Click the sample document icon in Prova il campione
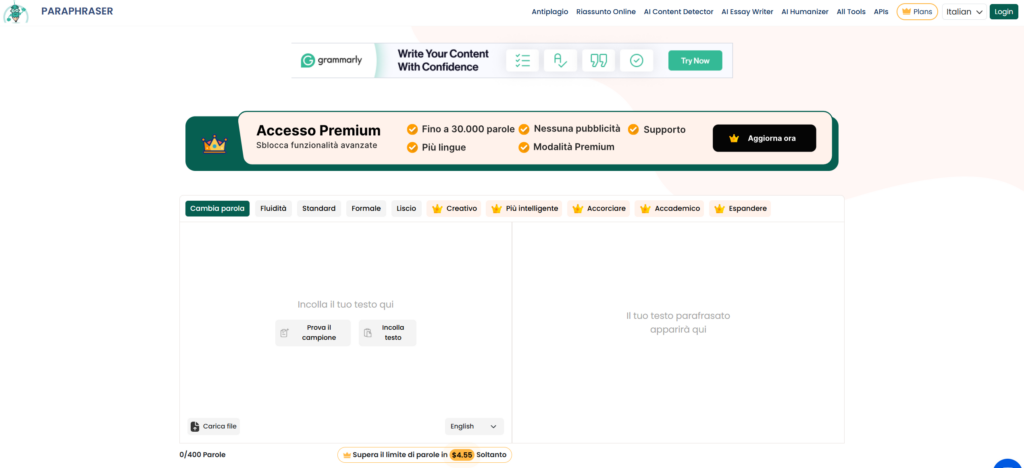This screenshot has width=1024, height=468. 284,333
